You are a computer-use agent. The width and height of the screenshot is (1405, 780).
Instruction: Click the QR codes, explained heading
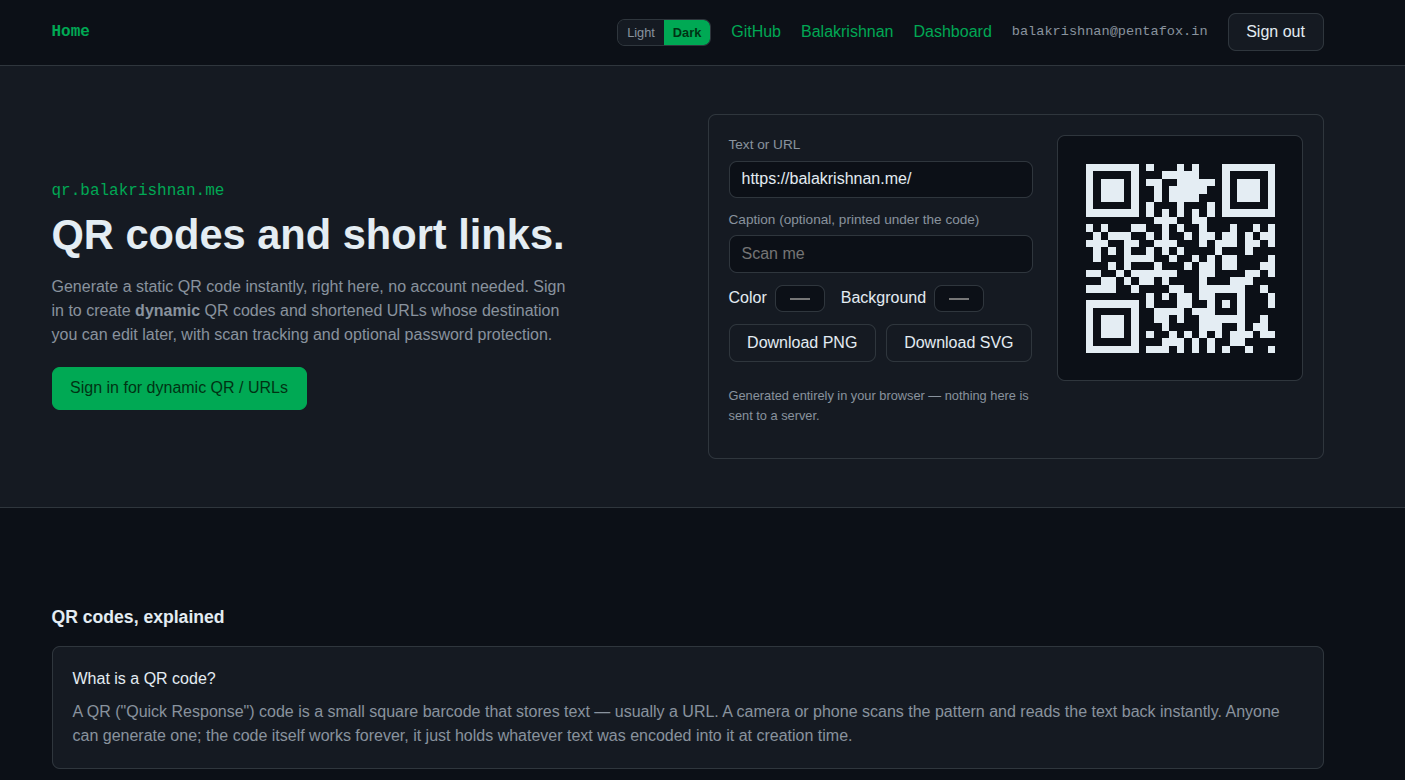[138, 617]
